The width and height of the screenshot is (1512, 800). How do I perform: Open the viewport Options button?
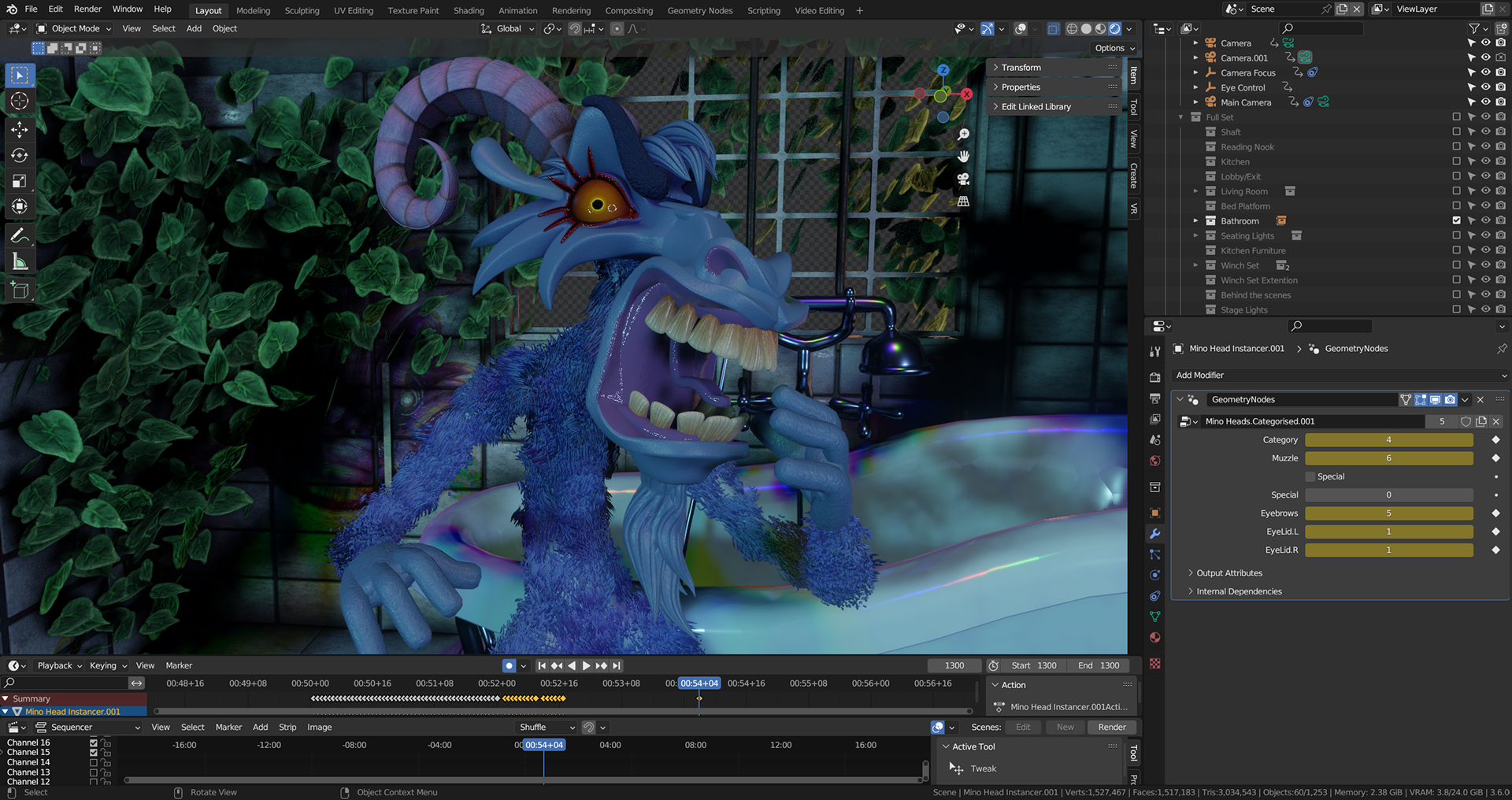click(1115, 48)
